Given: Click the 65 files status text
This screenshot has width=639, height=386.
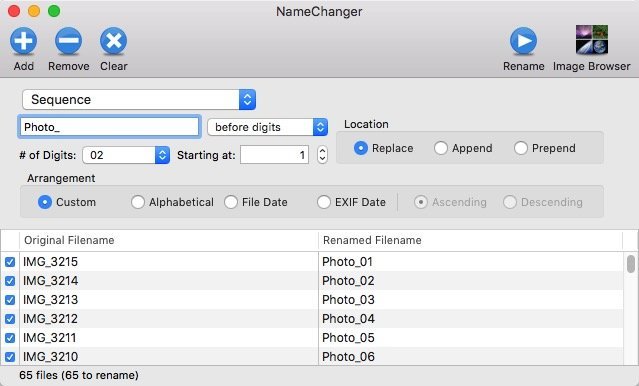Looking at the screenshot, I should pos(79,375).
